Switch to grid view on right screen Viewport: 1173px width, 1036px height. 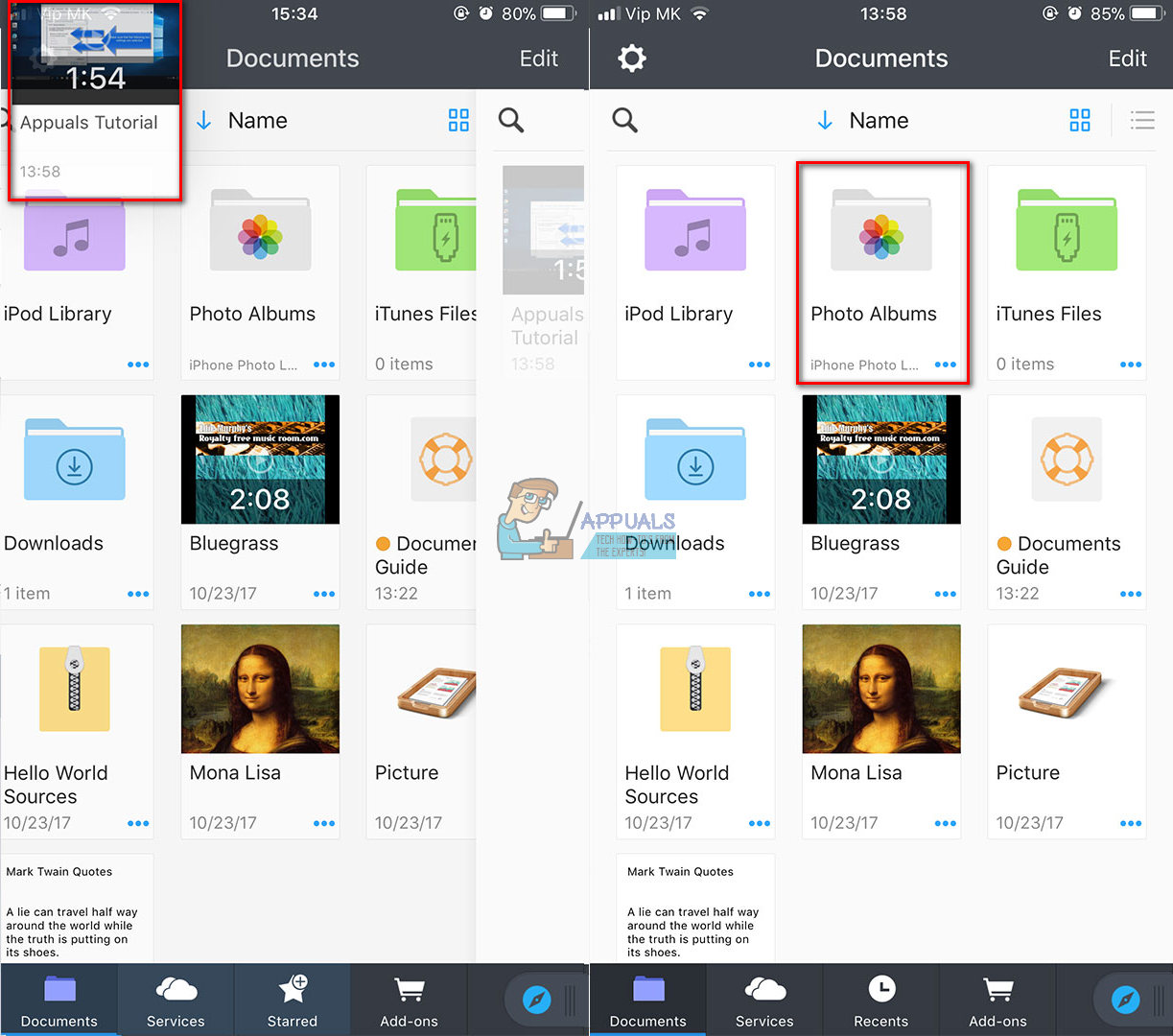(x=1080, y=120)
